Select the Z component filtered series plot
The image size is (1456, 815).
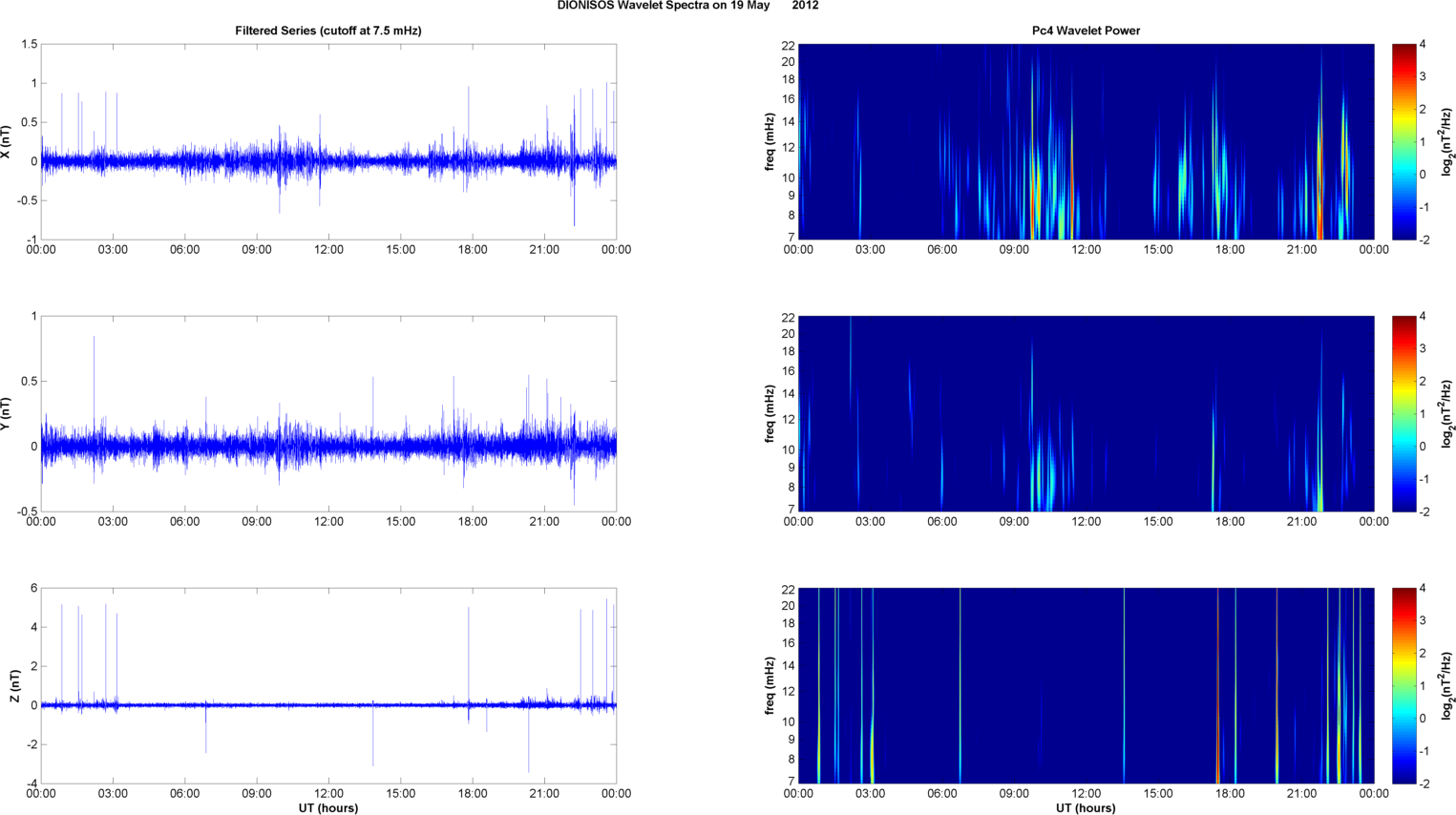click(328, 686)
